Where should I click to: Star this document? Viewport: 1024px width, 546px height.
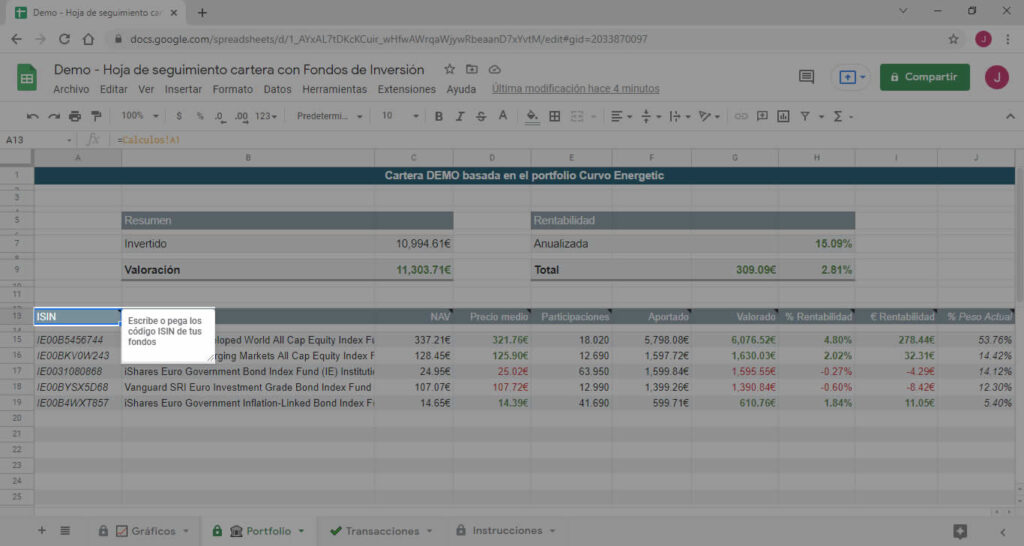(x=449, y=69)
